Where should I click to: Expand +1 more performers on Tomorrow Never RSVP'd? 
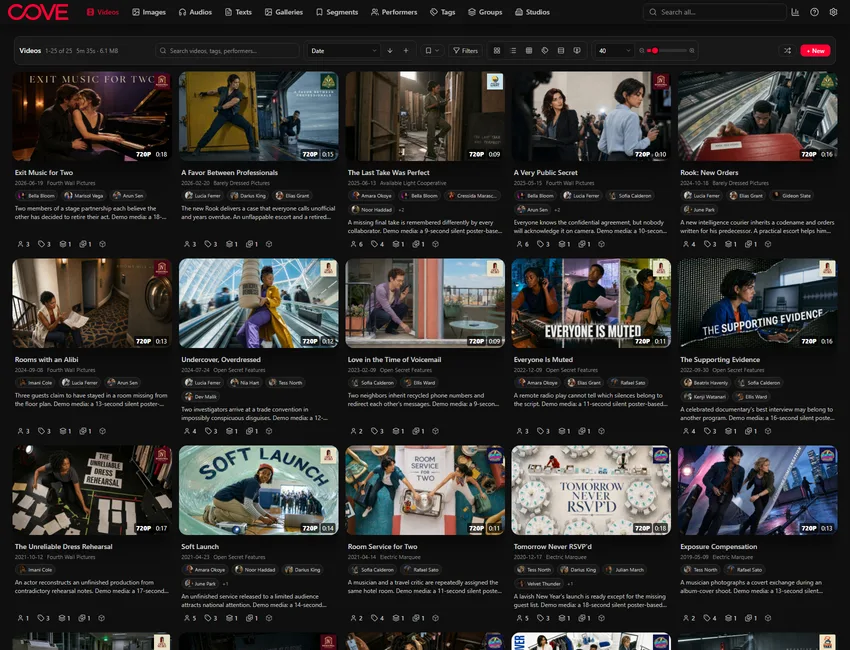570,584
